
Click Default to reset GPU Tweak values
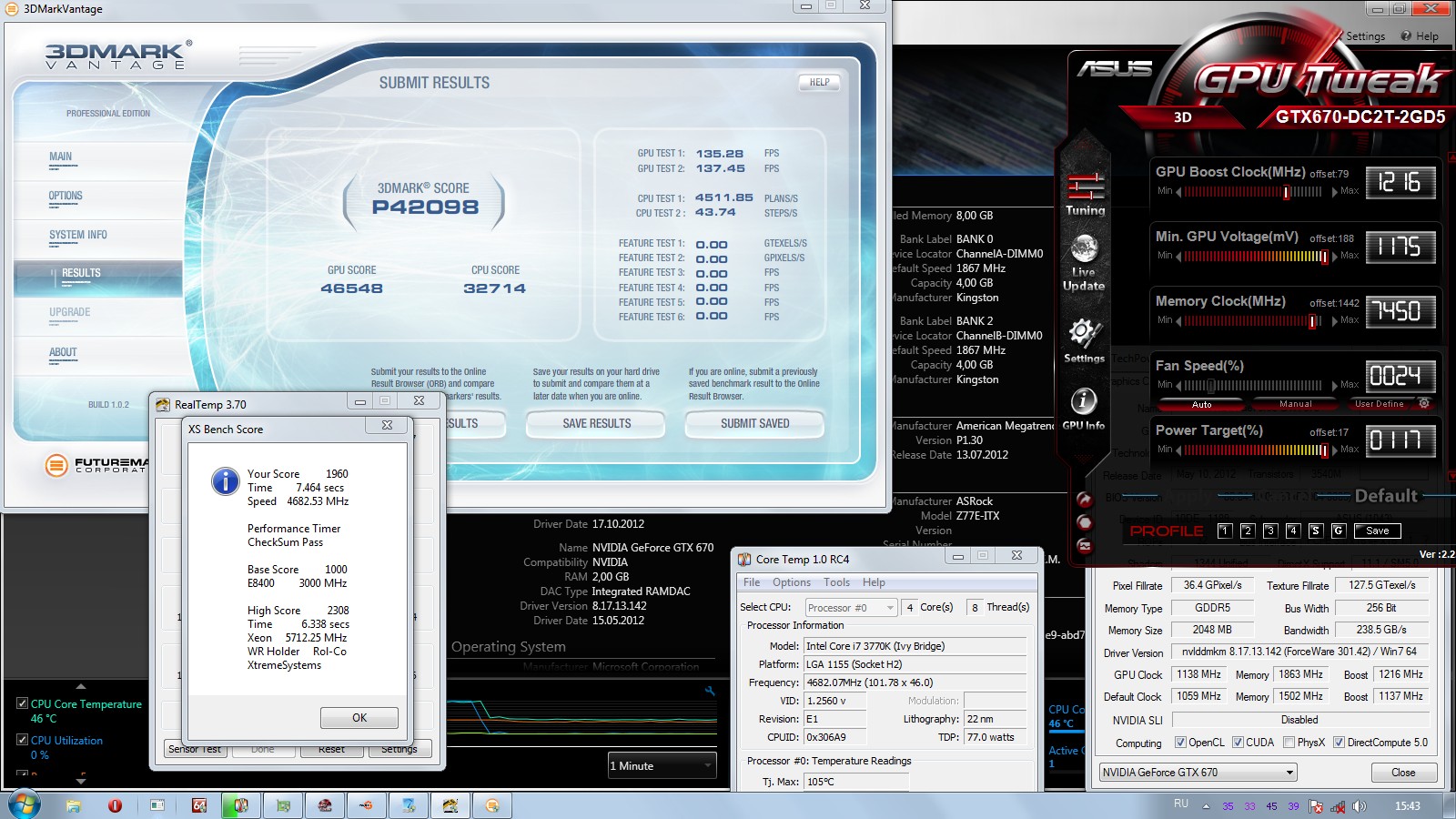pos(1386,496)
